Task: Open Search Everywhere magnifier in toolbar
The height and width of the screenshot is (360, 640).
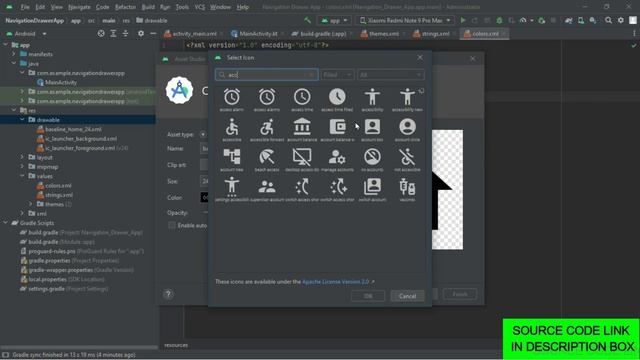Action: pos(608,20)
